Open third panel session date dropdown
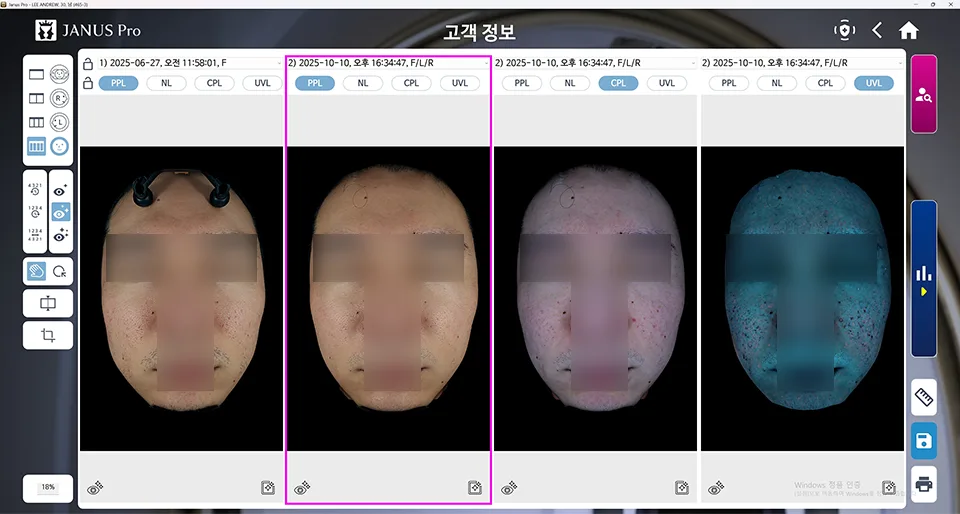The width and height of the screenshot is (960, 514). point(594,63)
